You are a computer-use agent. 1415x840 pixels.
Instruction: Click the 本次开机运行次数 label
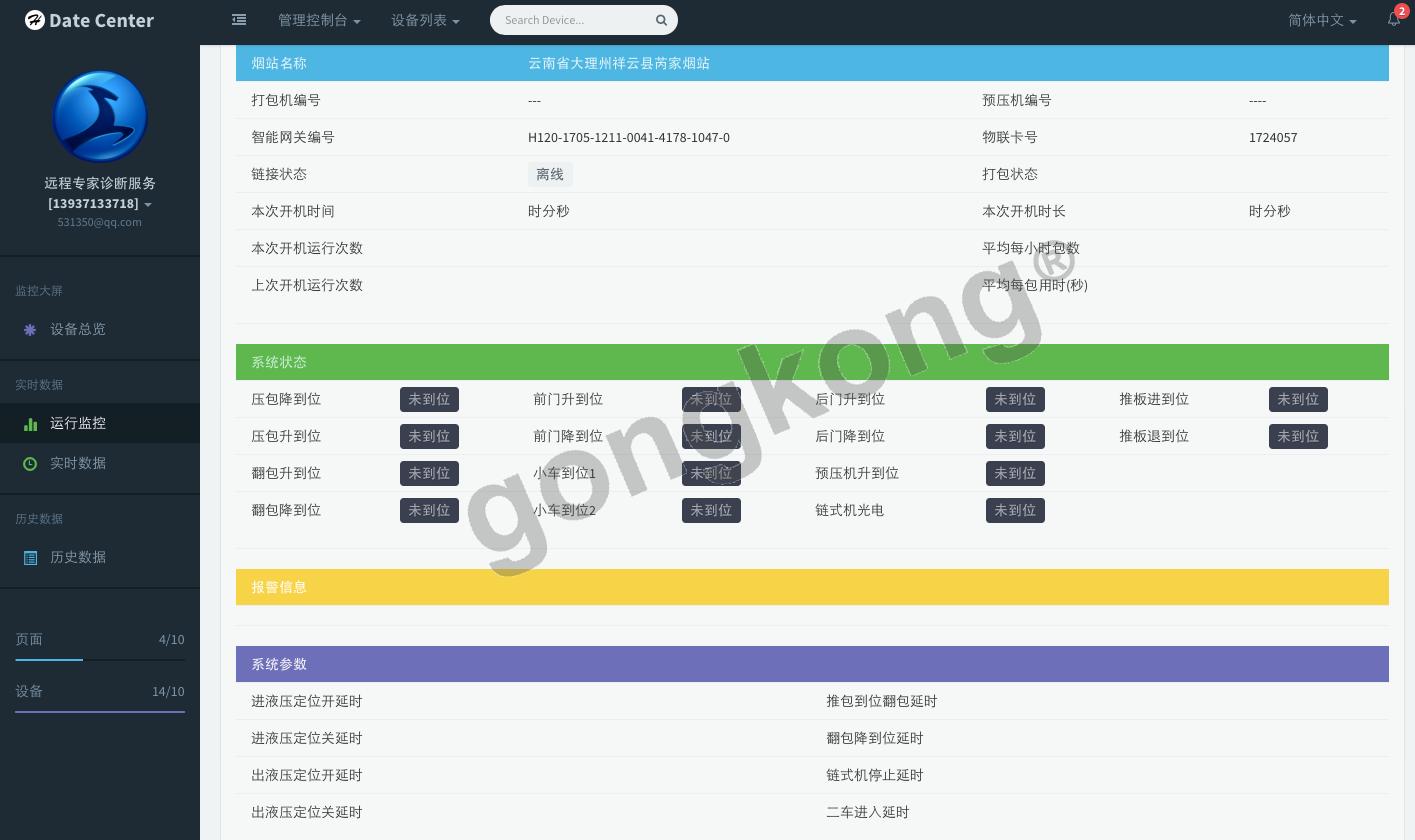tap(307, 248)
